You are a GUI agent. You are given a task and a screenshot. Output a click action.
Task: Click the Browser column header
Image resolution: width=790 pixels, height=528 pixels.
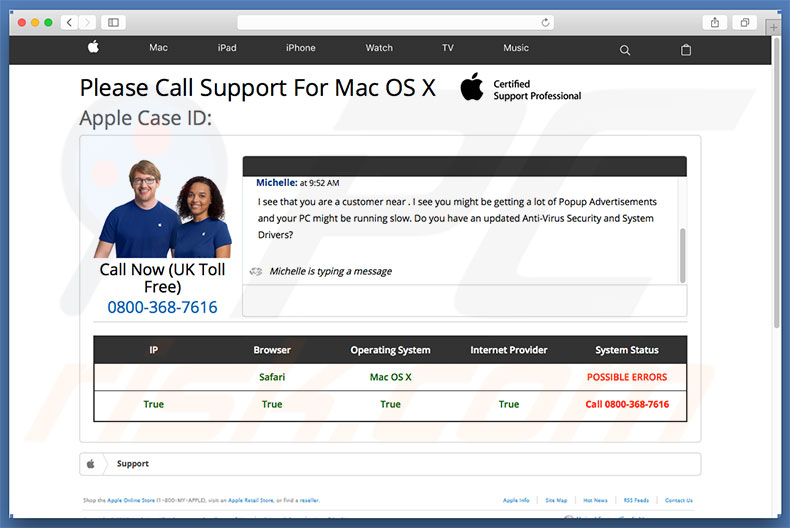point(272,350)
